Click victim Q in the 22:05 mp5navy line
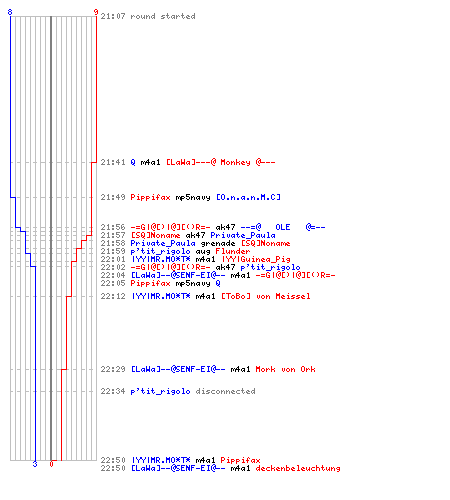The image size is (450, 500). pyautogui.click(x=218, y=283)
